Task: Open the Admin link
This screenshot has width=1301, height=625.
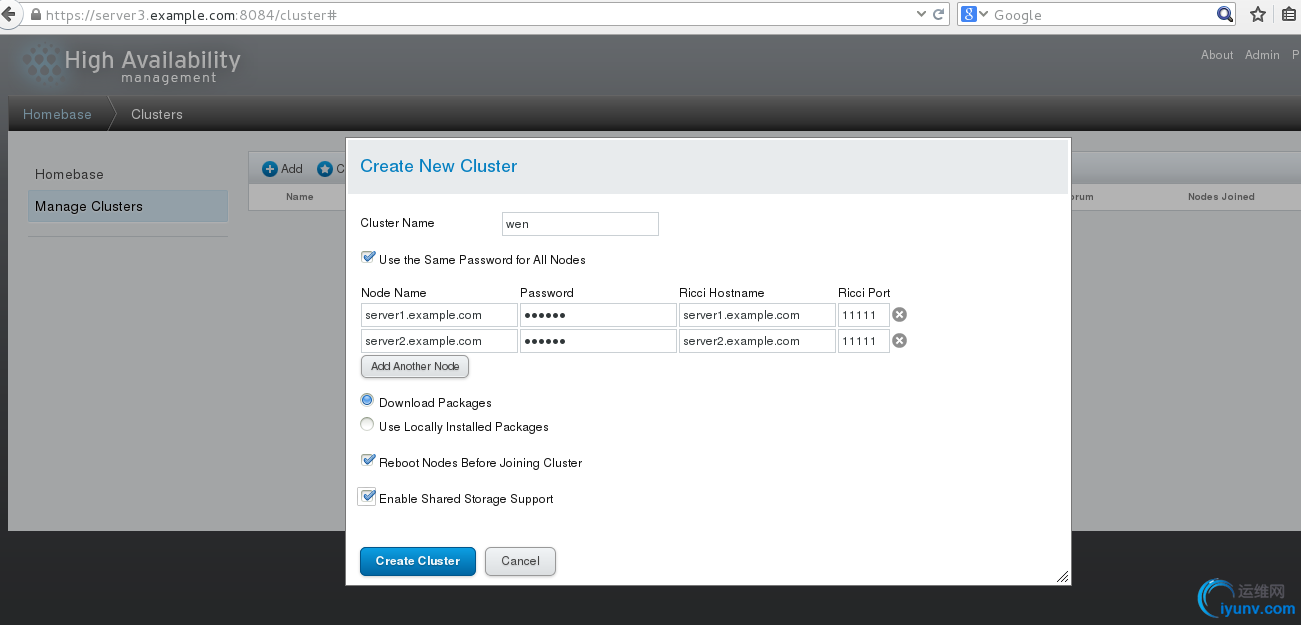Action: click(x=1262, y=55)
